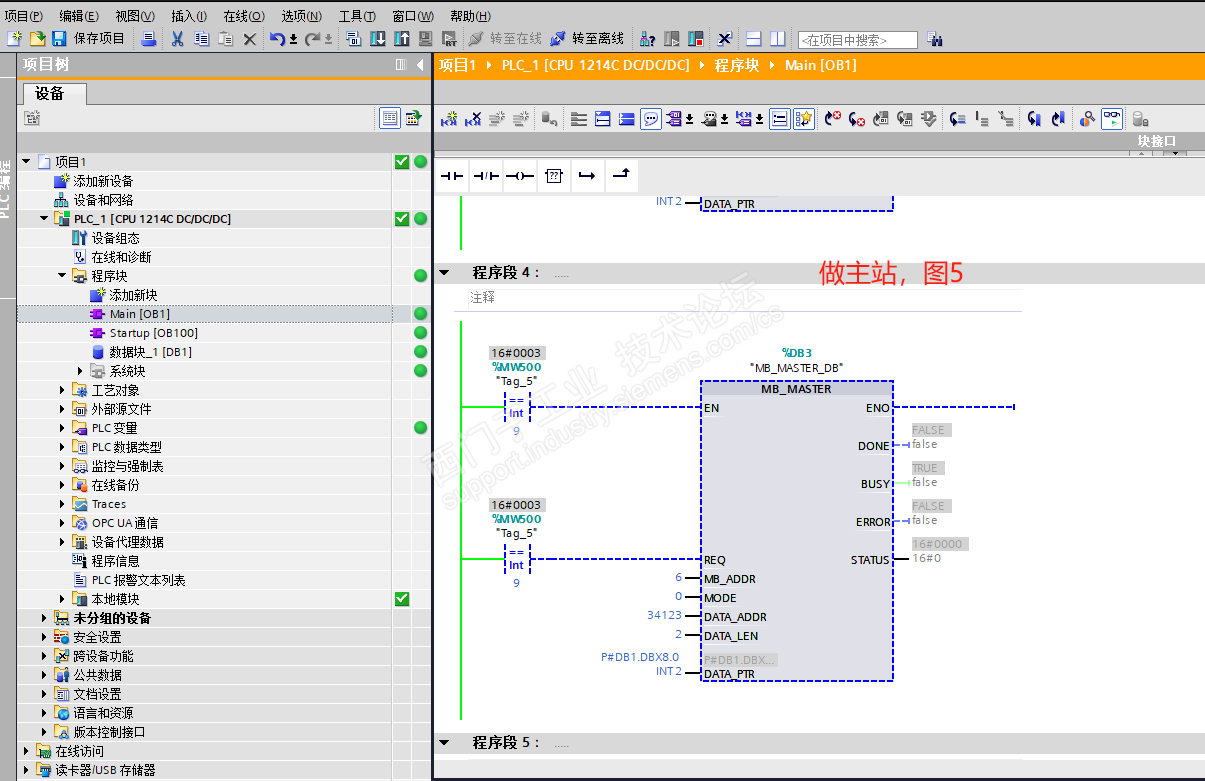The image size is (1205, 781).
Task: Insert a normally open contact
Action: [x=452, y=176]
